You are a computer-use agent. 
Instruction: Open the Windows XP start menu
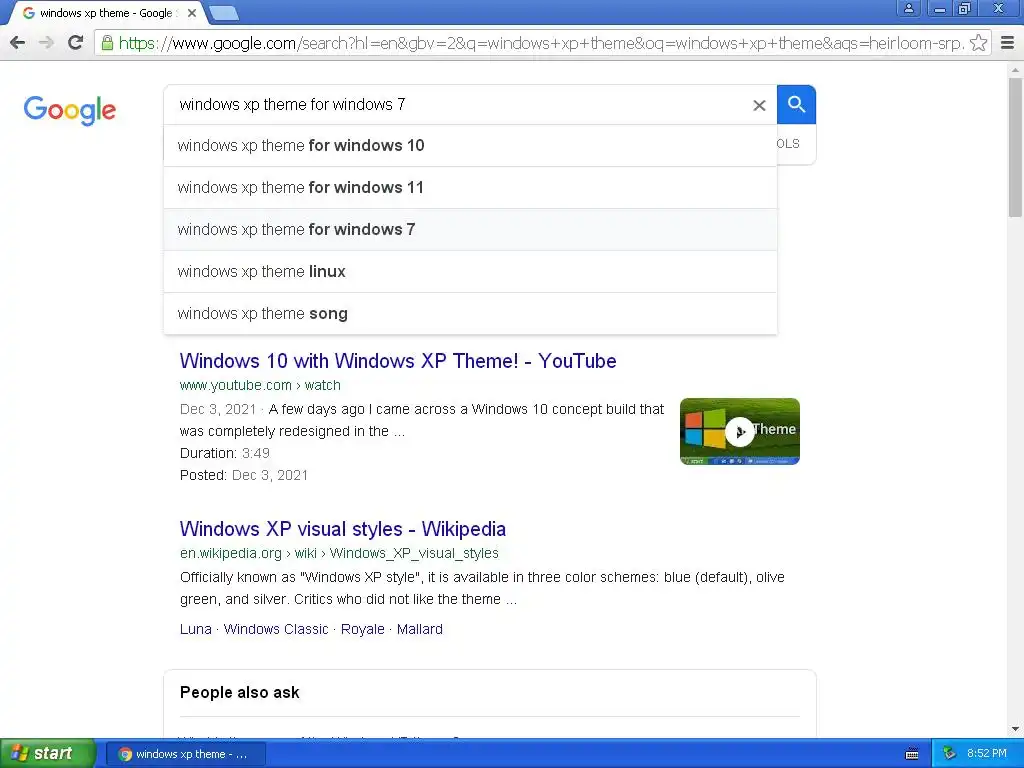click(47, 754)
